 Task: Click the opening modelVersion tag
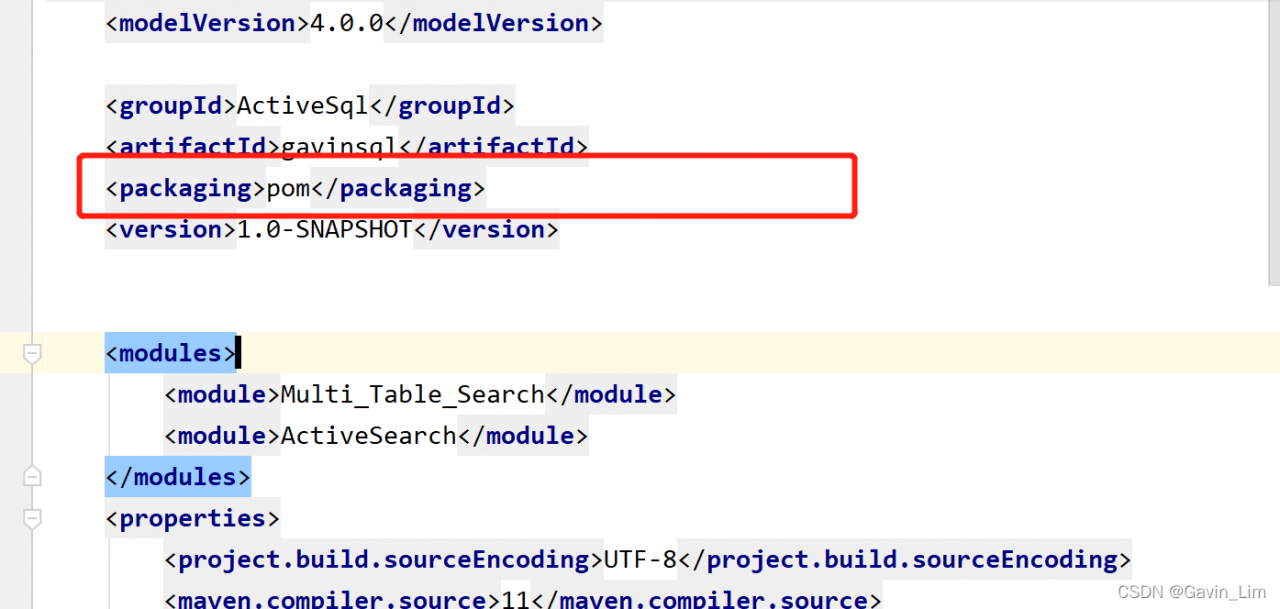tap(208, 22)
